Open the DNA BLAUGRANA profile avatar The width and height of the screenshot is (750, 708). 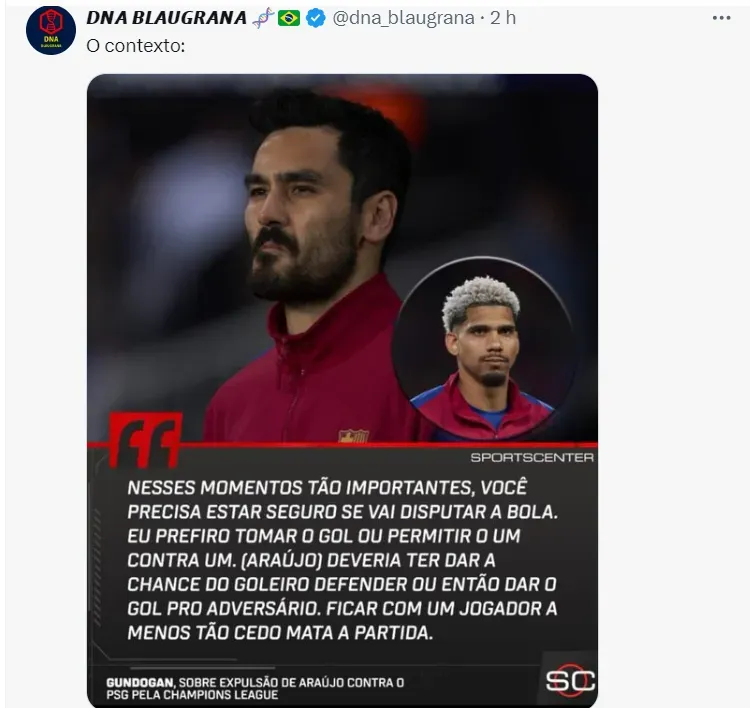pos(51,30)
